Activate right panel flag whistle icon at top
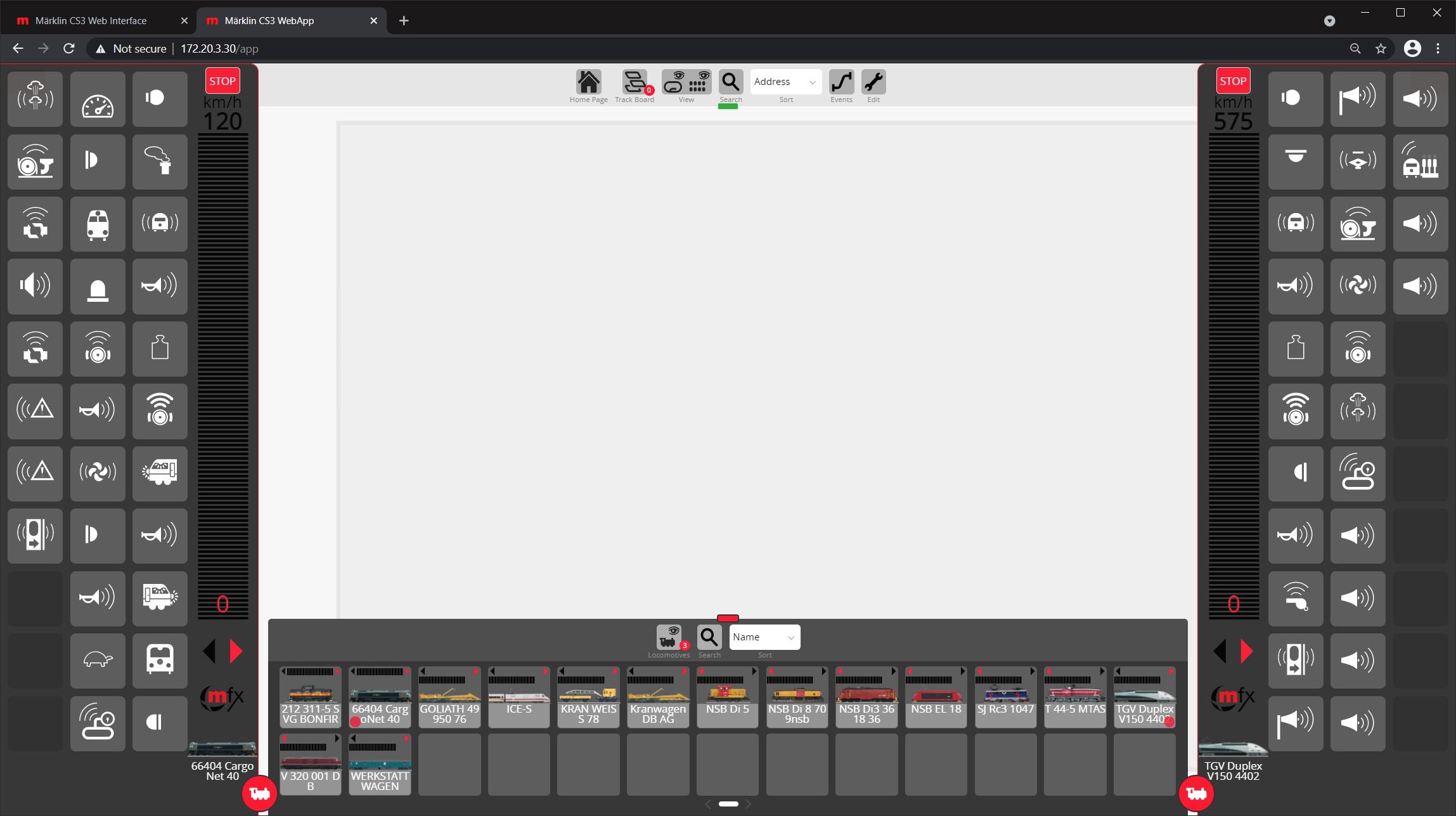Image resolution: width=1456 pixels, height=816 pixels. click(x=1358, y=99)
